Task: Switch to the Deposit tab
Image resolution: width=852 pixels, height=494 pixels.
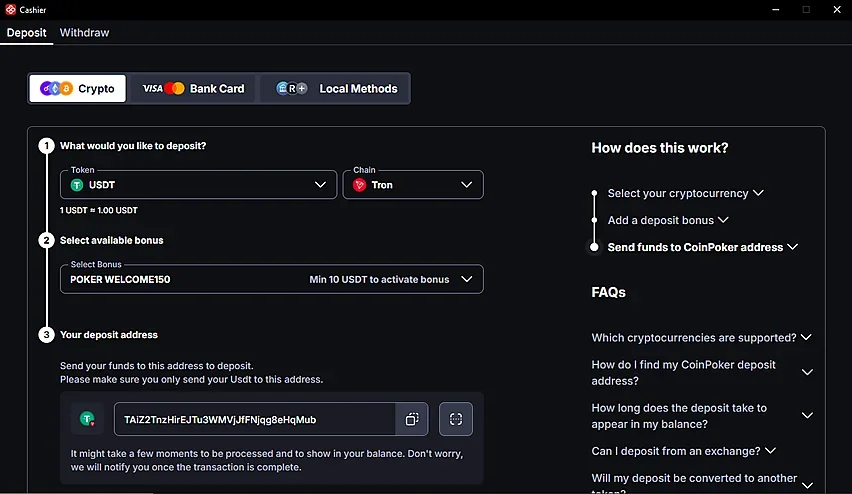Action: pyautogui.click(x=26, y=33)
